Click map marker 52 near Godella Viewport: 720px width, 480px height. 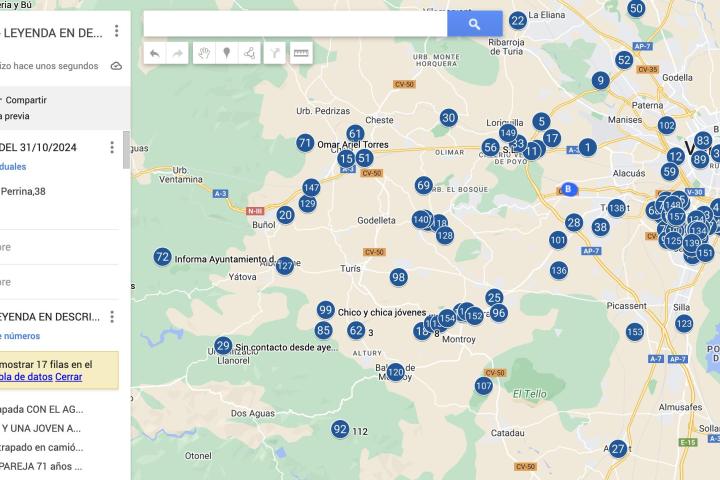[x=624, y=60]
